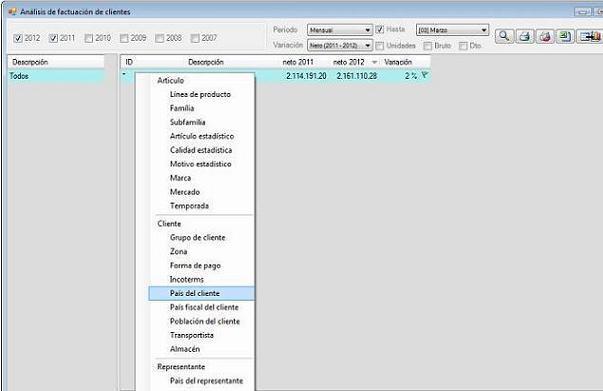Click the neto 2011 column header
Image resolution: width=603 pixels, height=391 pixels.
[x=298, y=62]
